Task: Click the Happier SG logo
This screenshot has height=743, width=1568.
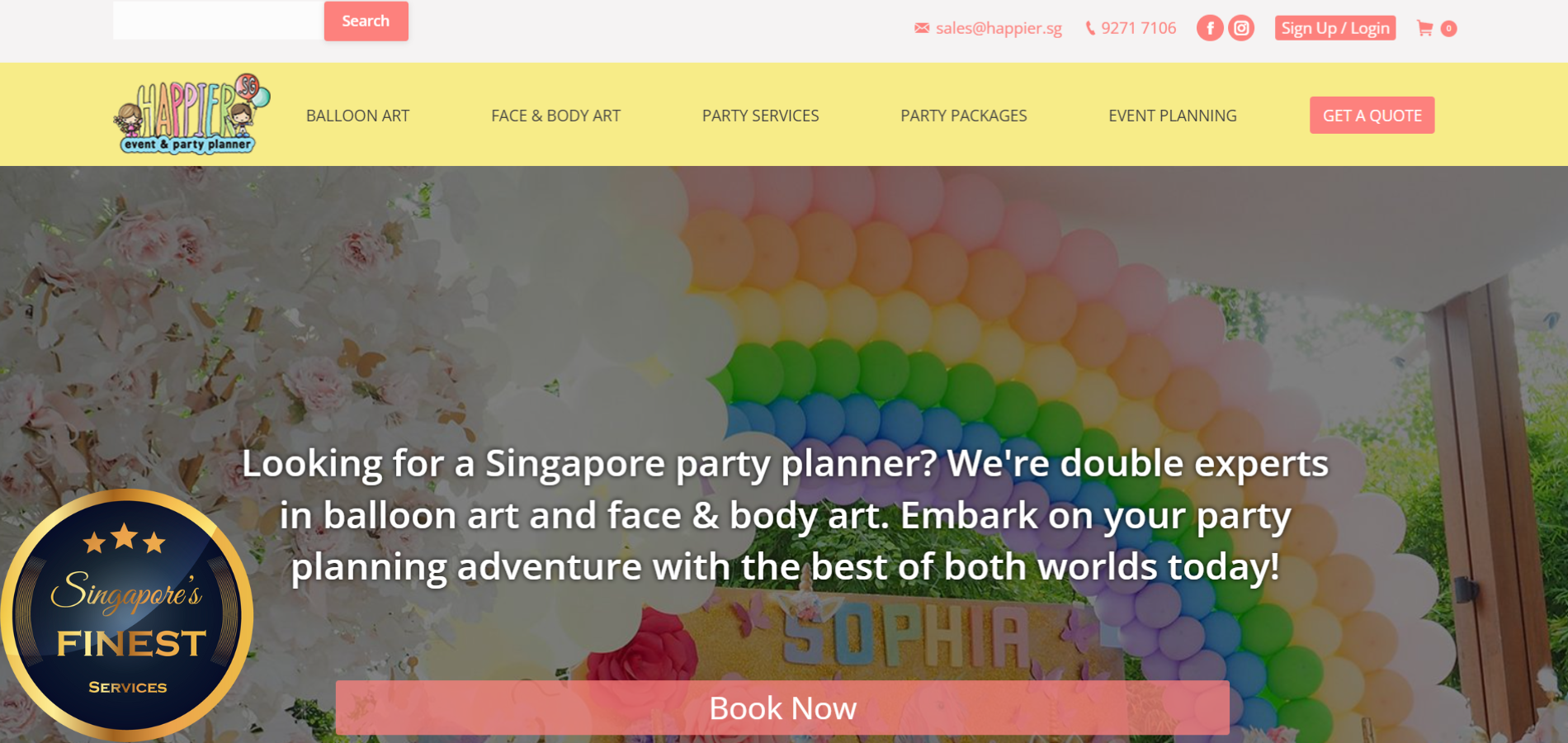Action: point(191,114)
